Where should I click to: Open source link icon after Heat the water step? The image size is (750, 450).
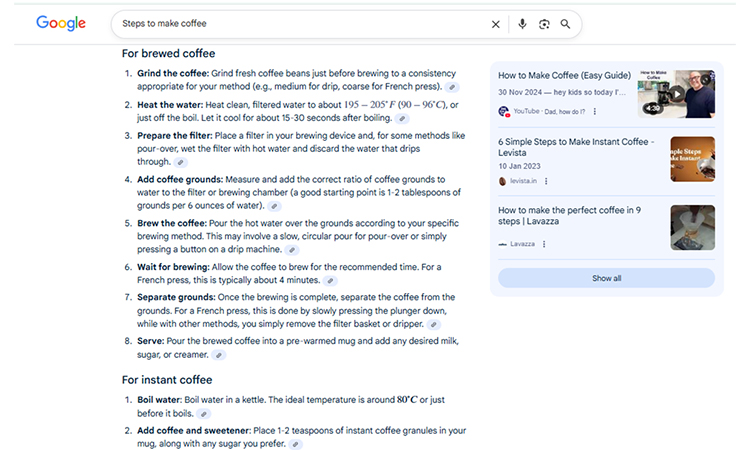point(401,118)
